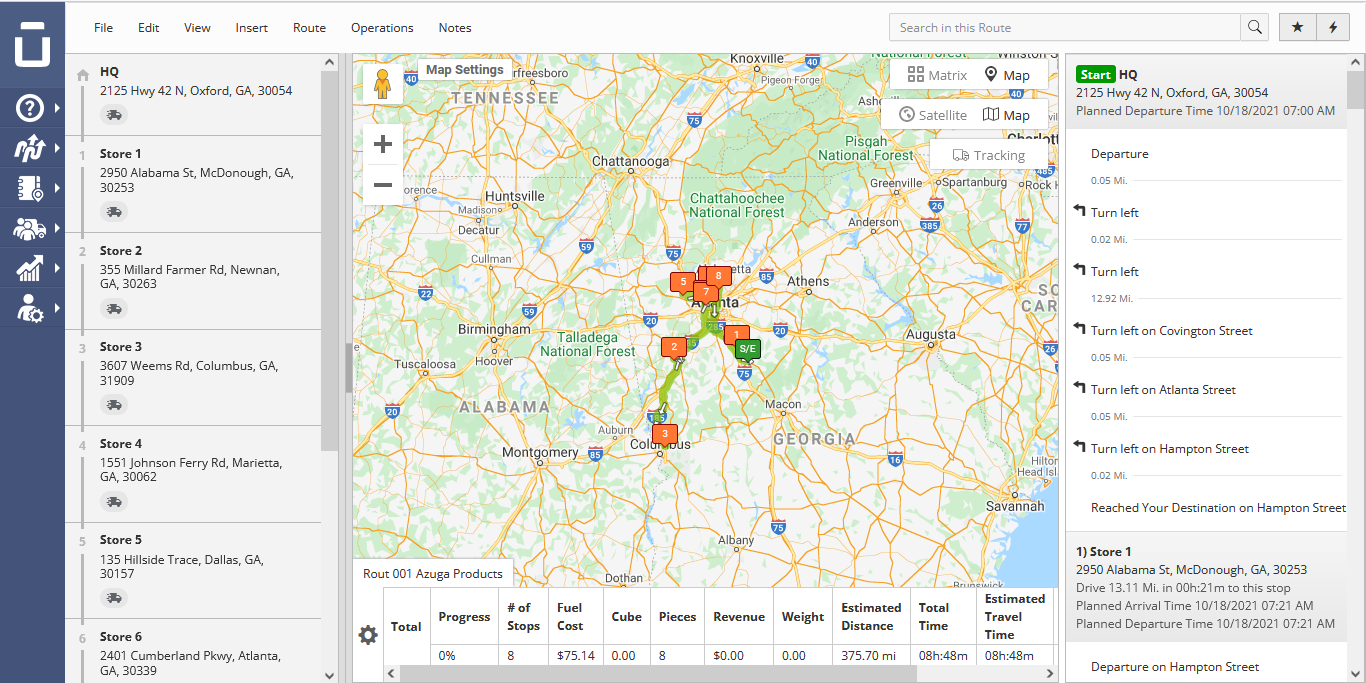Open the route planning sidebar icon
Viewport: 1366px width, 683px height.
point(29,147)
